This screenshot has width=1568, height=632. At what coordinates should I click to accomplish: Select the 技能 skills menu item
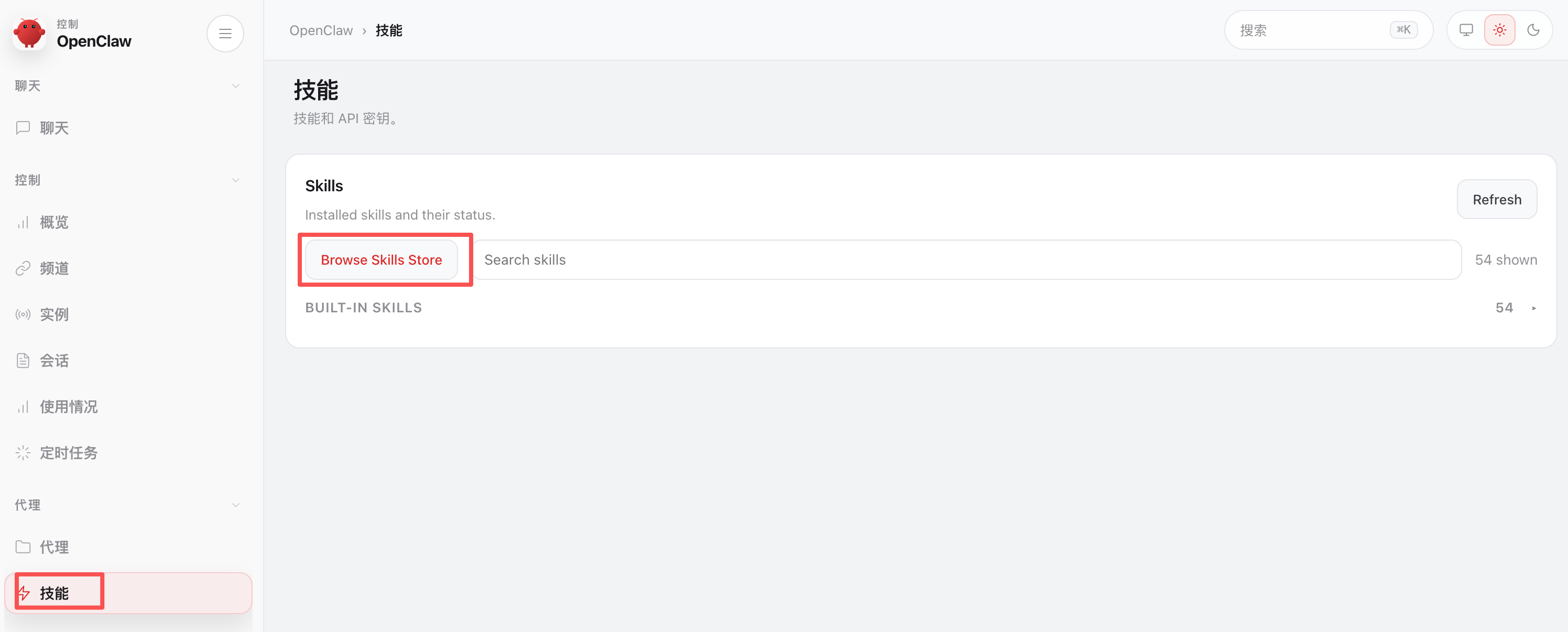[x=54, y=593]
